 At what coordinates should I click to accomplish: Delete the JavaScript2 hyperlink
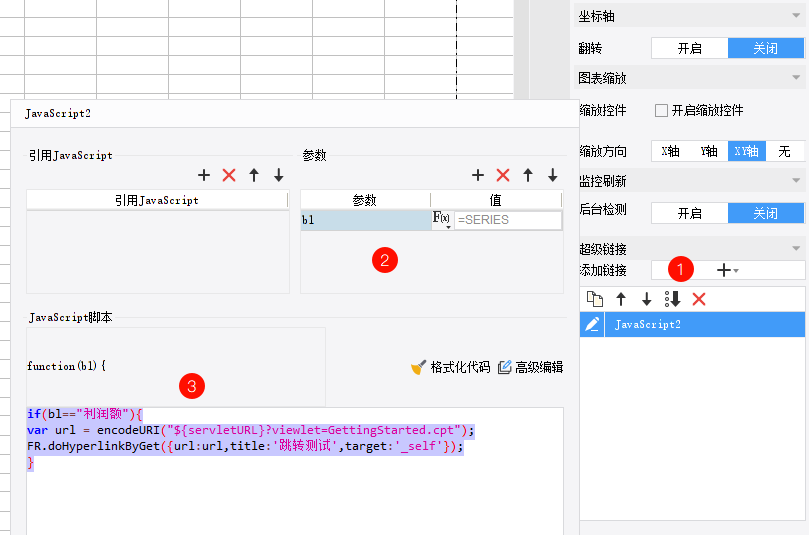tap(699, 299)
